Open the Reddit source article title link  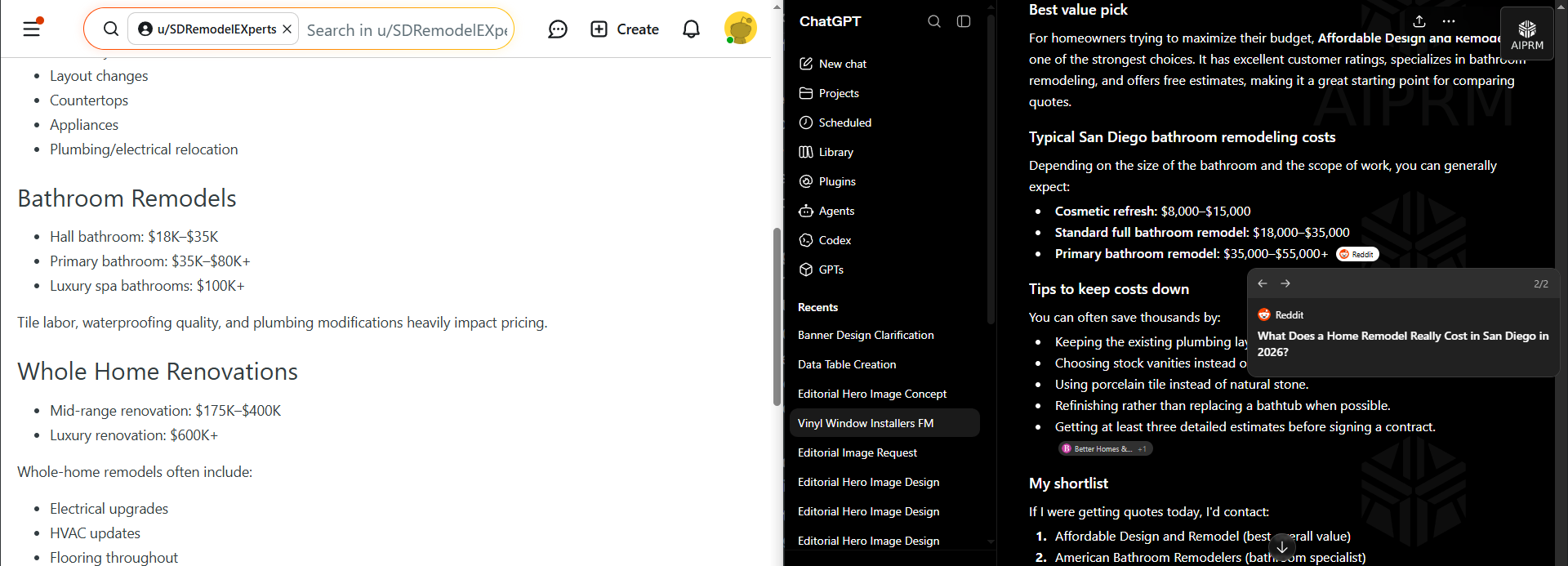[1403, 344]
